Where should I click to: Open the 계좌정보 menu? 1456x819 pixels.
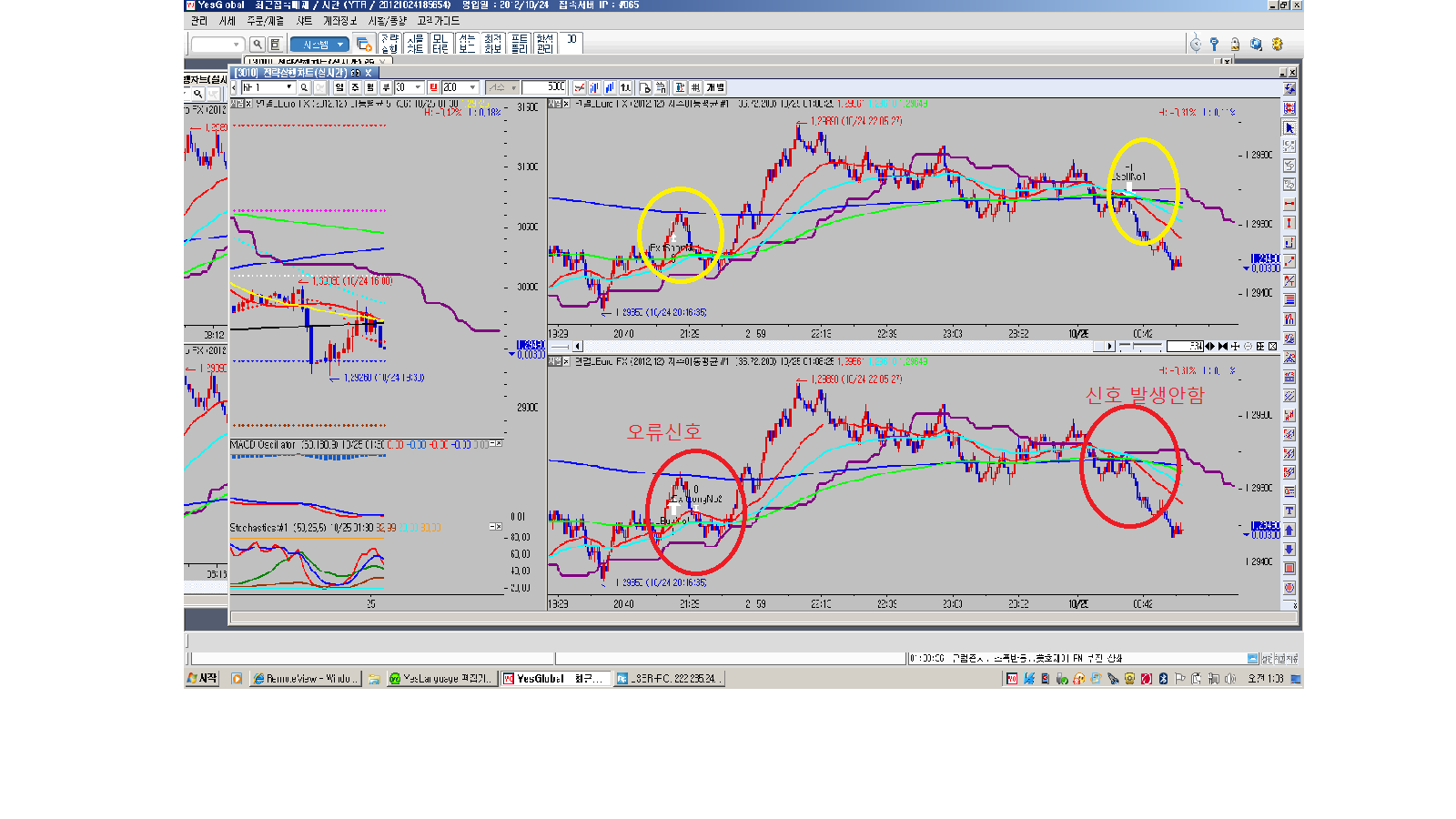coord(339,20)
